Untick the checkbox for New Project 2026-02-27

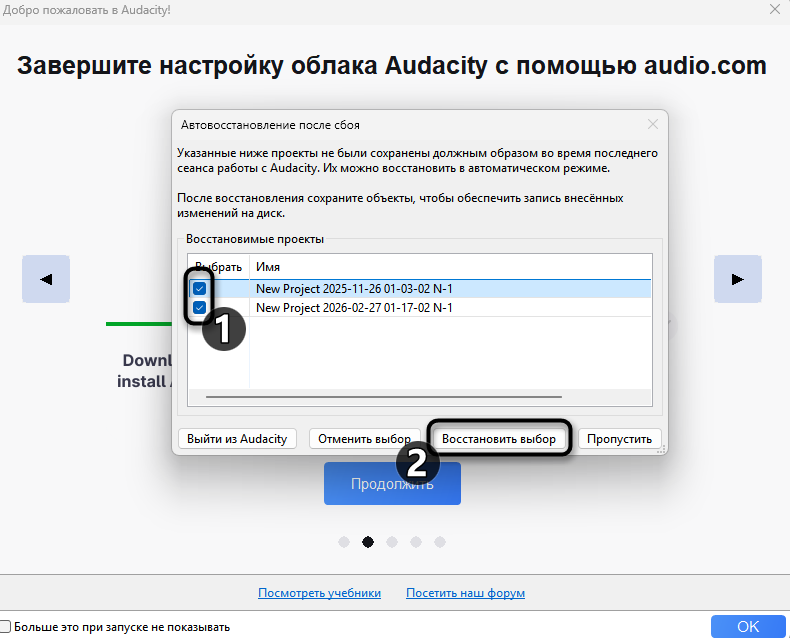point(200,307)
